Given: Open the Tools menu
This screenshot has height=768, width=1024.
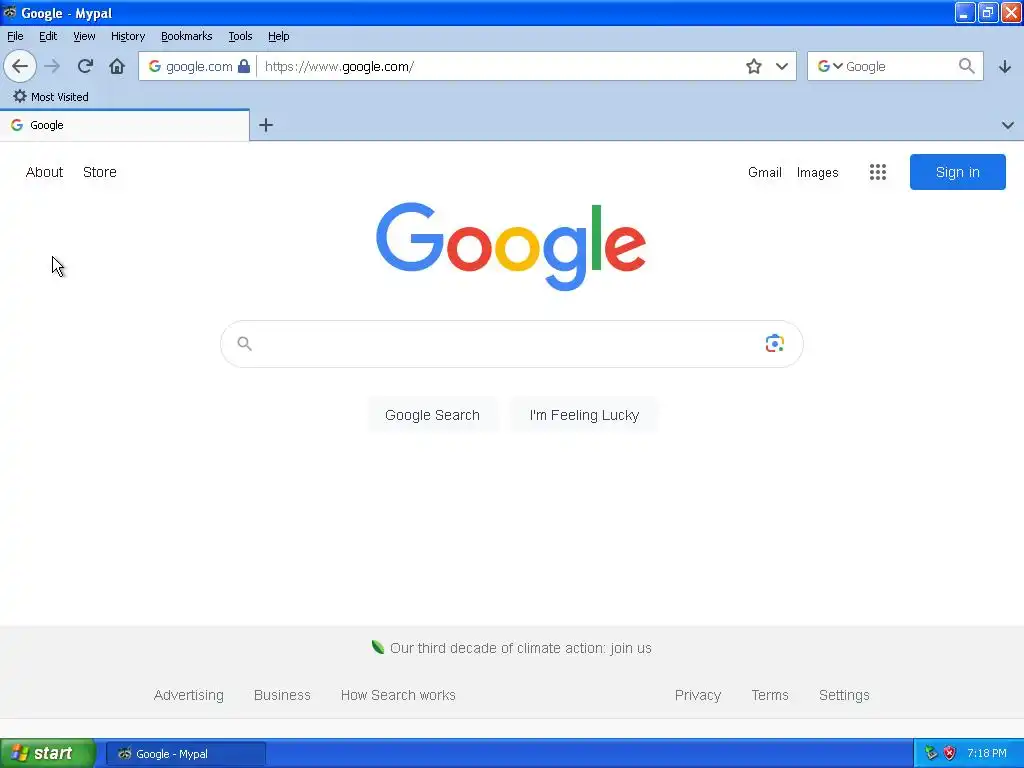Looking at the screenshot, I should (240, 36).
